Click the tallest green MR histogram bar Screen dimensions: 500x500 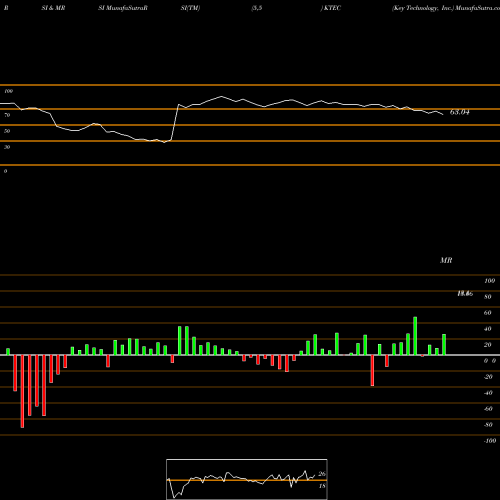tap(415, 336)
